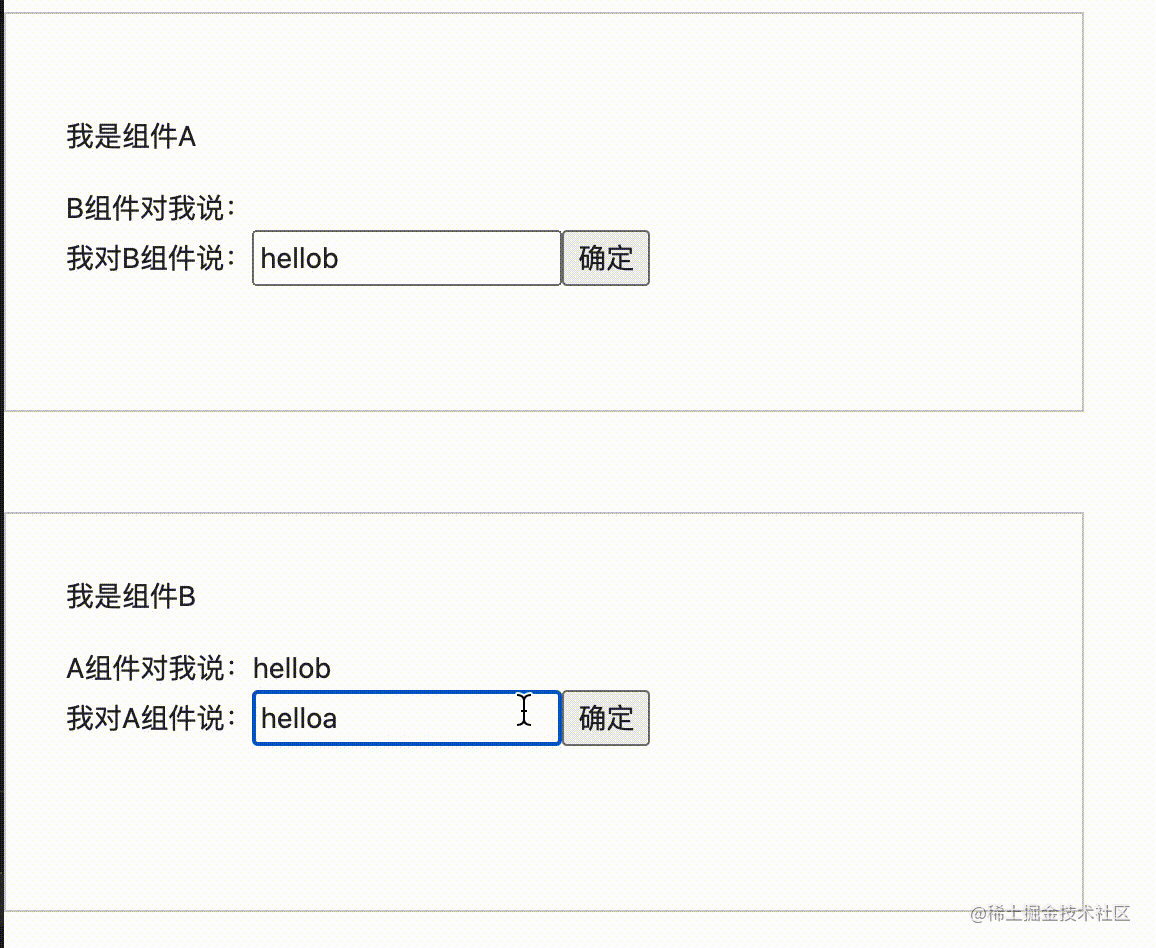Viewport: 1156px width, 948px height.
Task: Click the 稀土掘金技术社区 watermark
Action: pyautogui.click(x=1050, y=913)
